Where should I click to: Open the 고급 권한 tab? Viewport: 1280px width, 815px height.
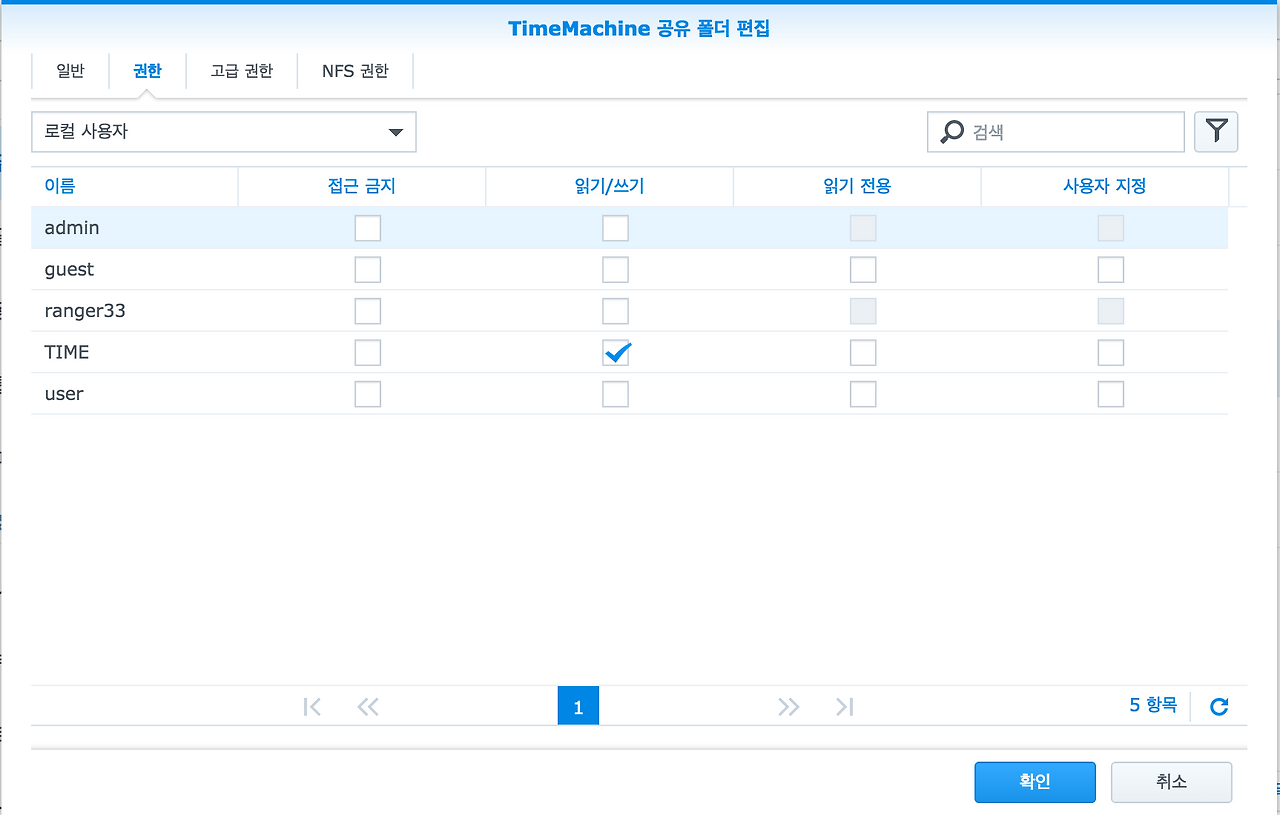[241, 70]
